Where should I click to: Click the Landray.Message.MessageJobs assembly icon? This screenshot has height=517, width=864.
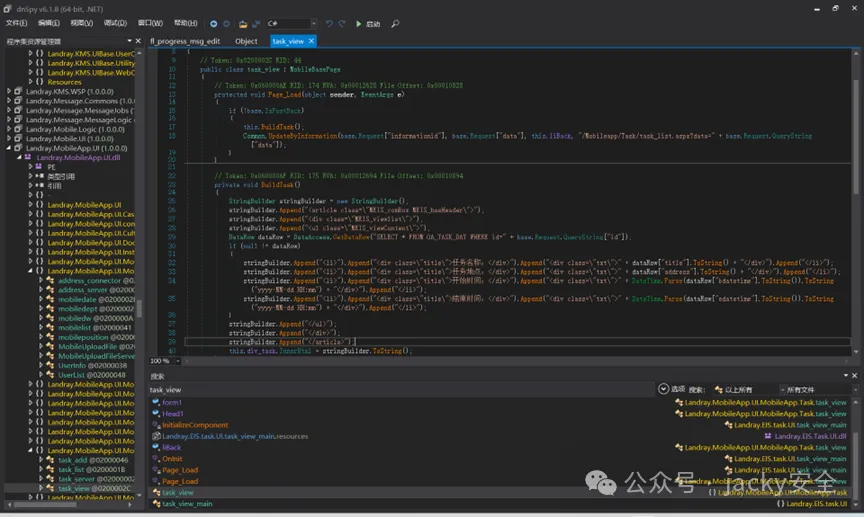18,110
